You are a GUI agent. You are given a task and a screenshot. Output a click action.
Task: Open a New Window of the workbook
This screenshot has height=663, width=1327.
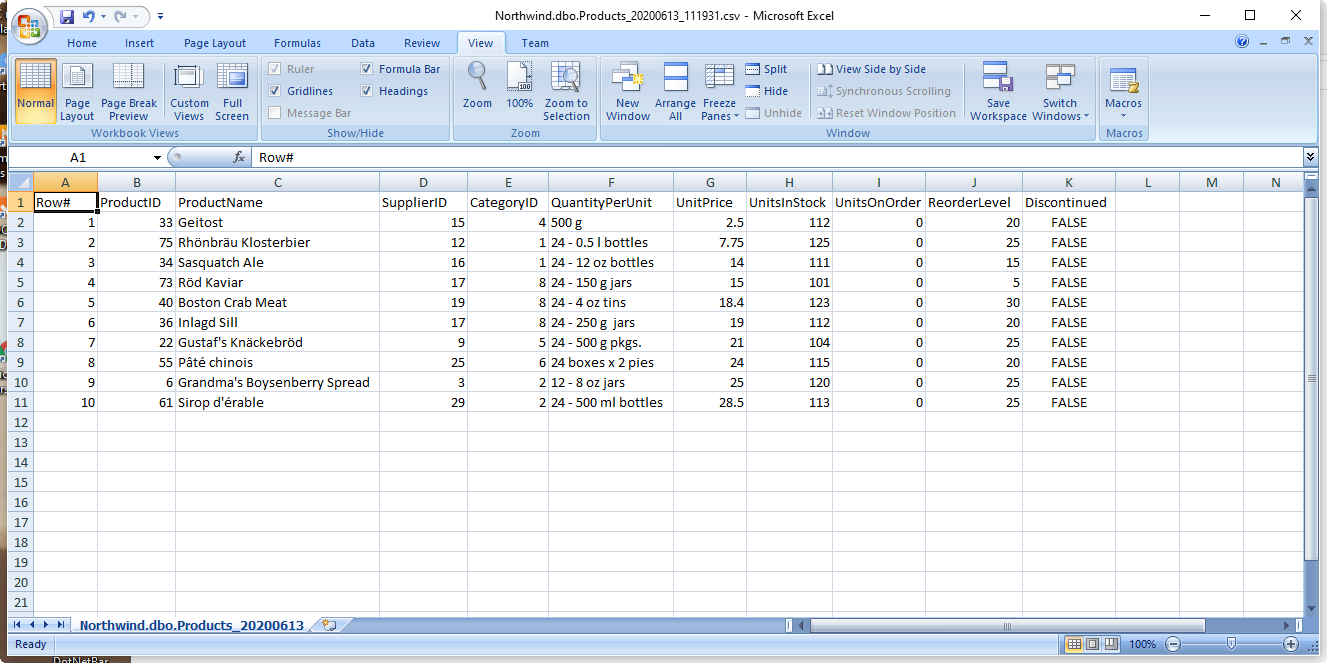[628, 91]
